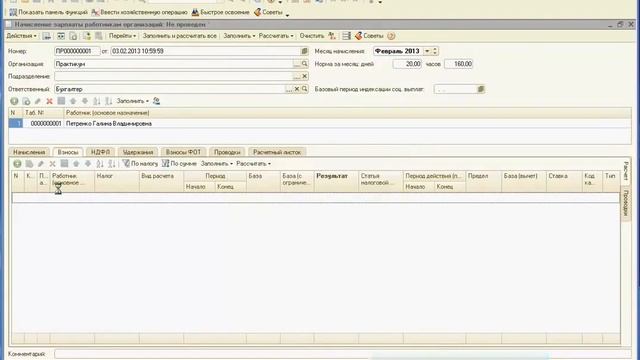640x360 pixels.
Task: Copy row icon in Взносы tab toolbar
Action: (x=29, y=164)
